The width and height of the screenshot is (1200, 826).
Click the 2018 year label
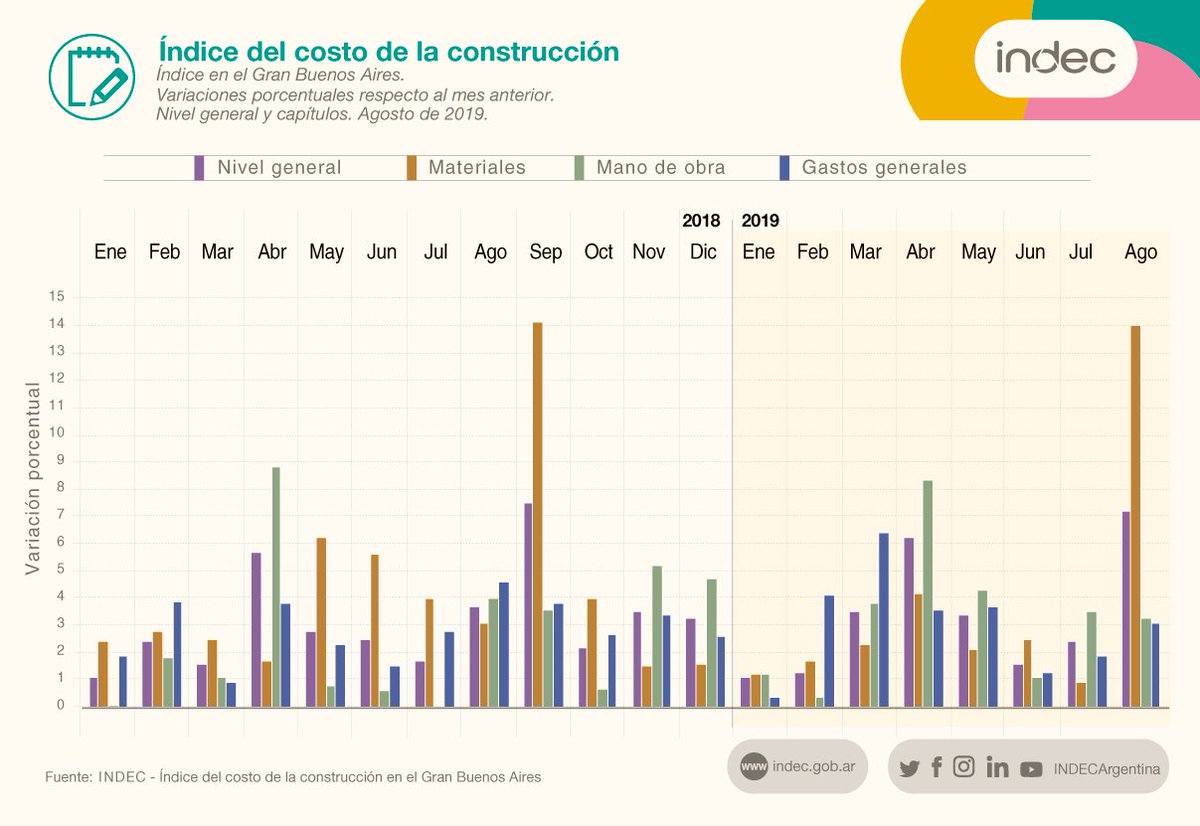701,221
